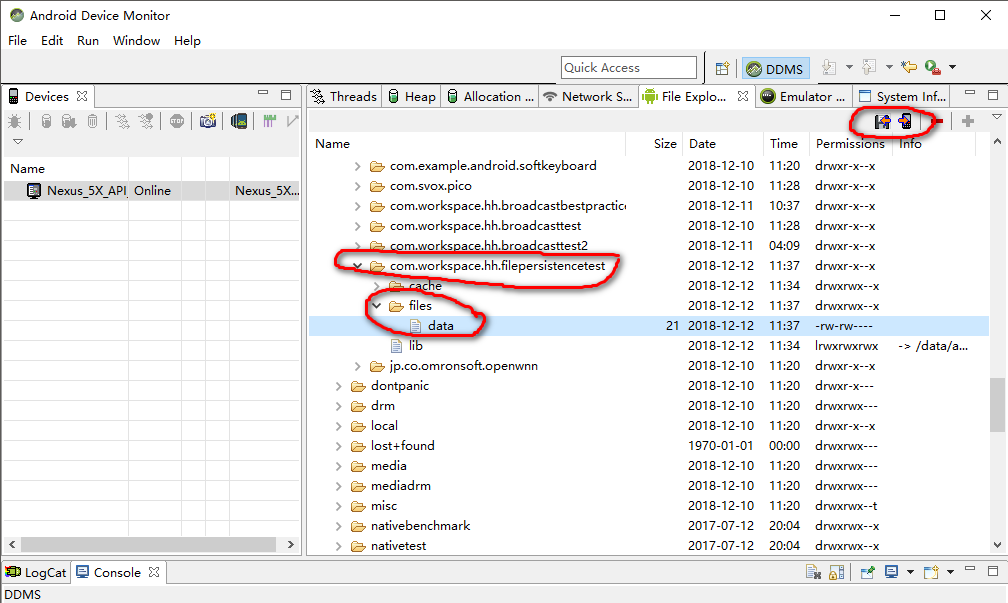Open the Open Console dropdown arrow
Image resolution: width=1008 pixels, height=603 pixels.
[x=950, y=572]
